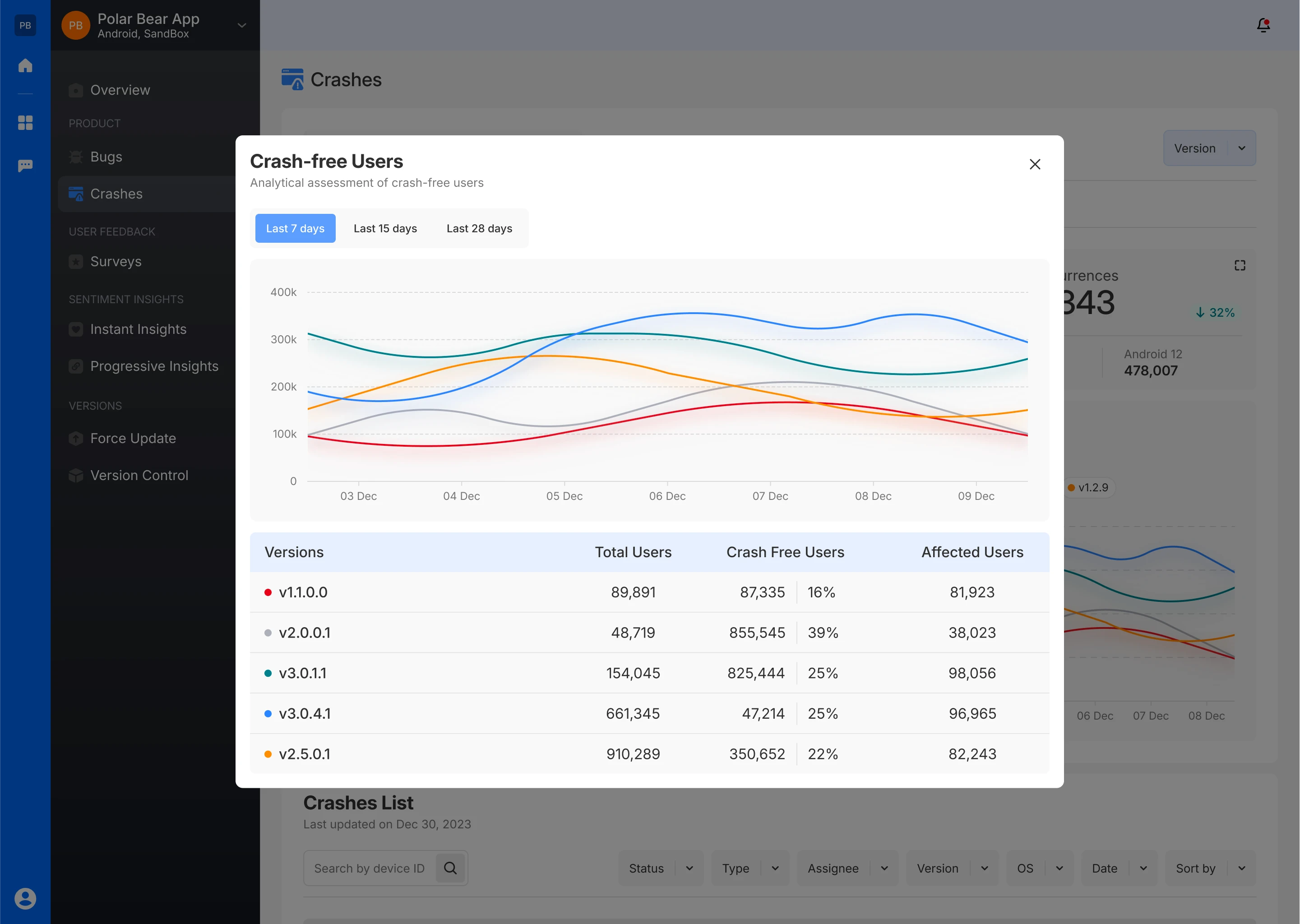Click the Total Users column header
Image resolution: width=1300 pixels, height=924 pixels.
(633, 553)
